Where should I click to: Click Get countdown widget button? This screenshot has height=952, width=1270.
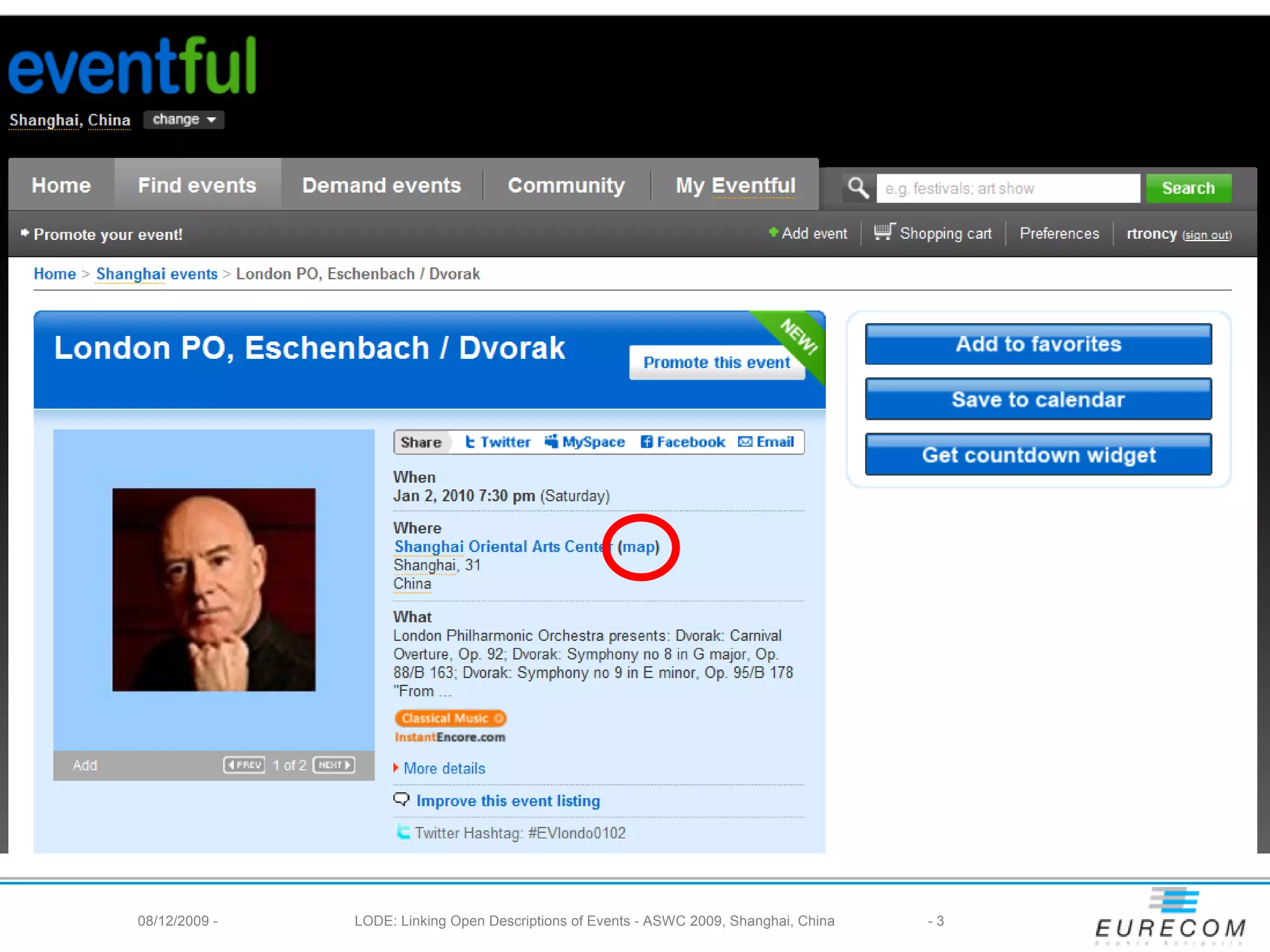click(1038, 455)
